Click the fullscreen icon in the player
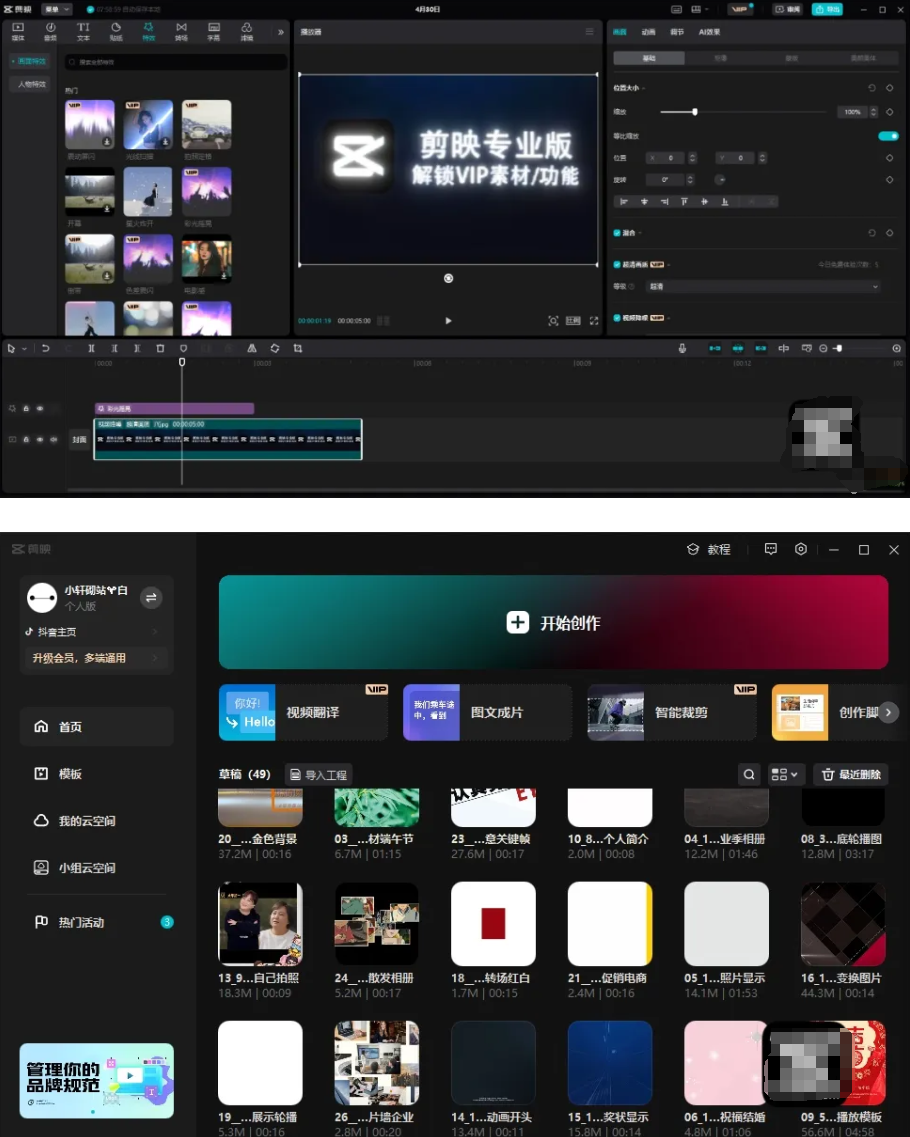The height and width of the screenshot is (1137, 910). (594, 321)
